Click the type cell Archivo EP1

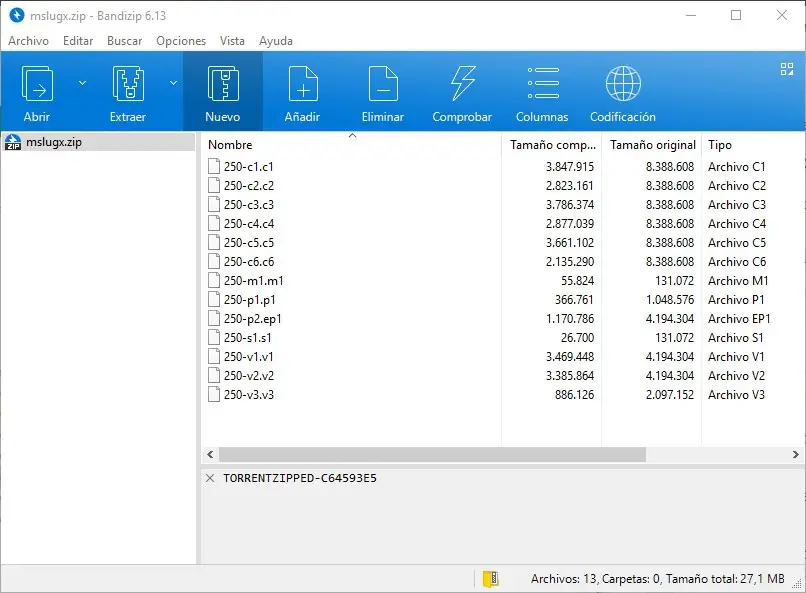coord(739,319)
